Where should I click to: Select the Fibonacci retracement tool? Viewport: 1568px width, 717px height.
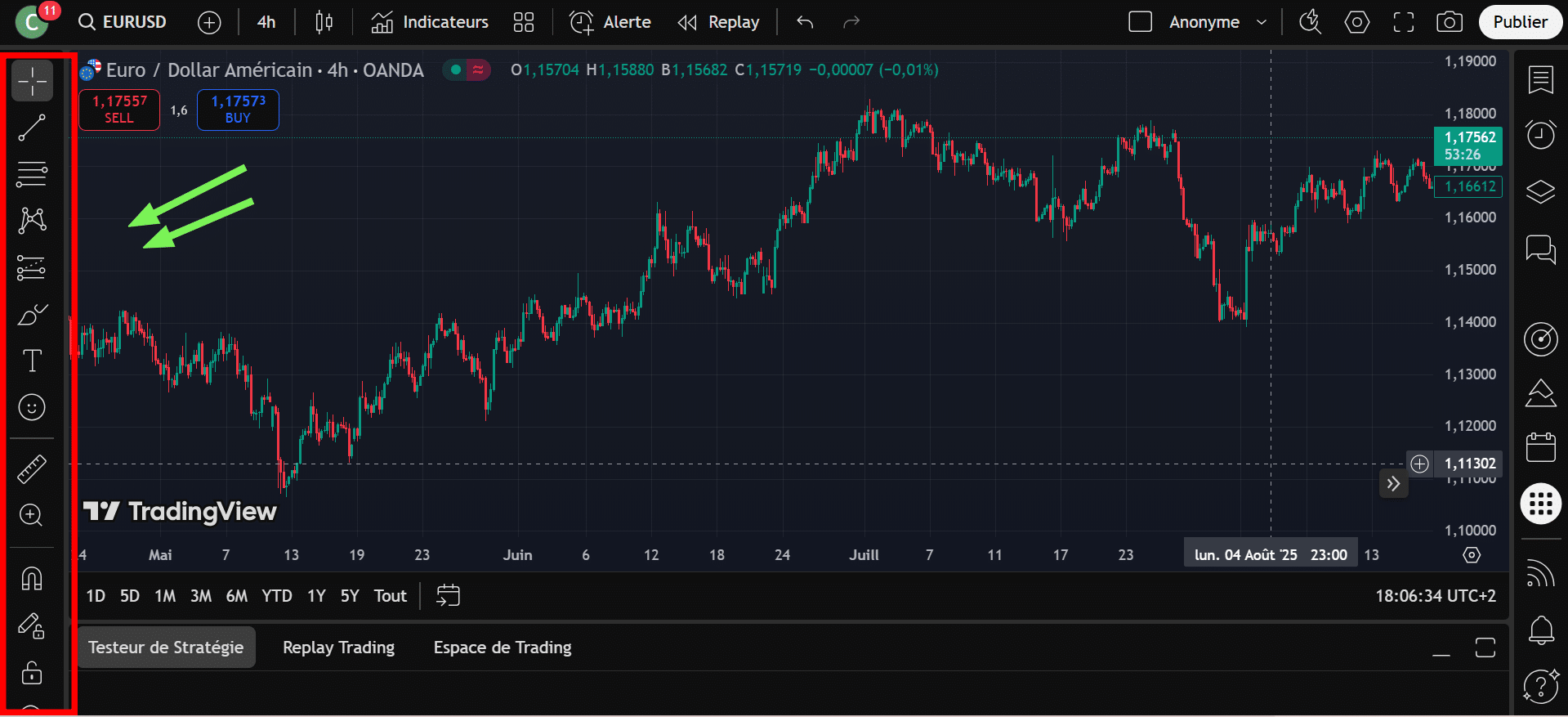click(32, 173)
